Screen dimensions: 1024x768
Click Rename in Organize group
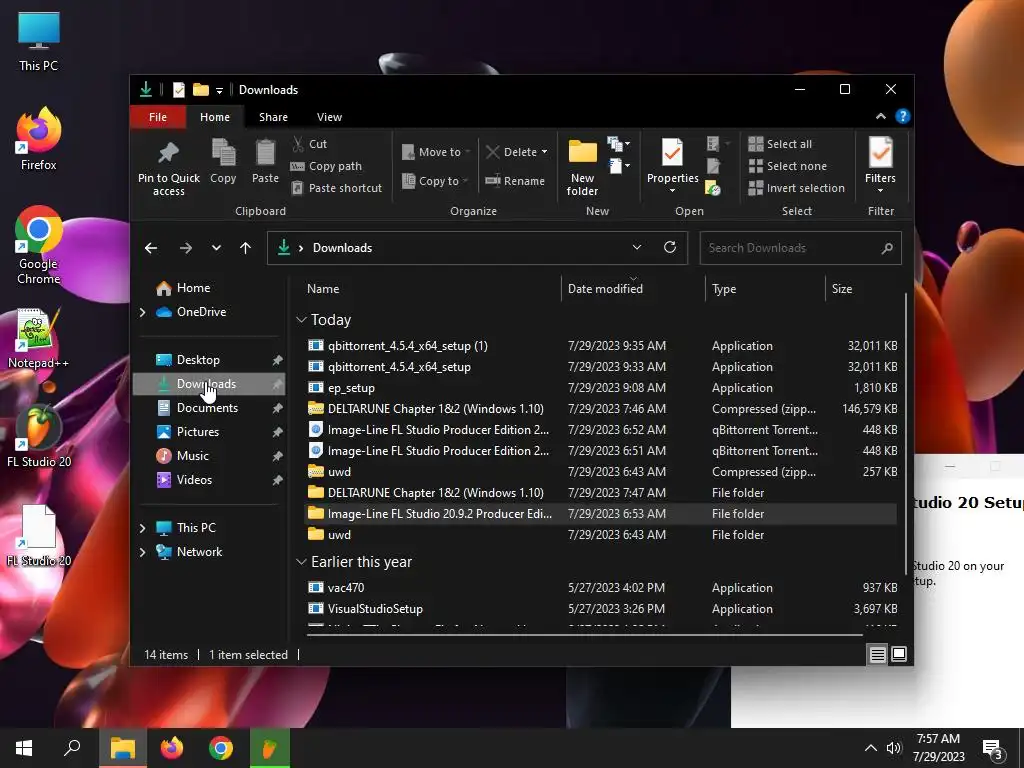point(515,181)
